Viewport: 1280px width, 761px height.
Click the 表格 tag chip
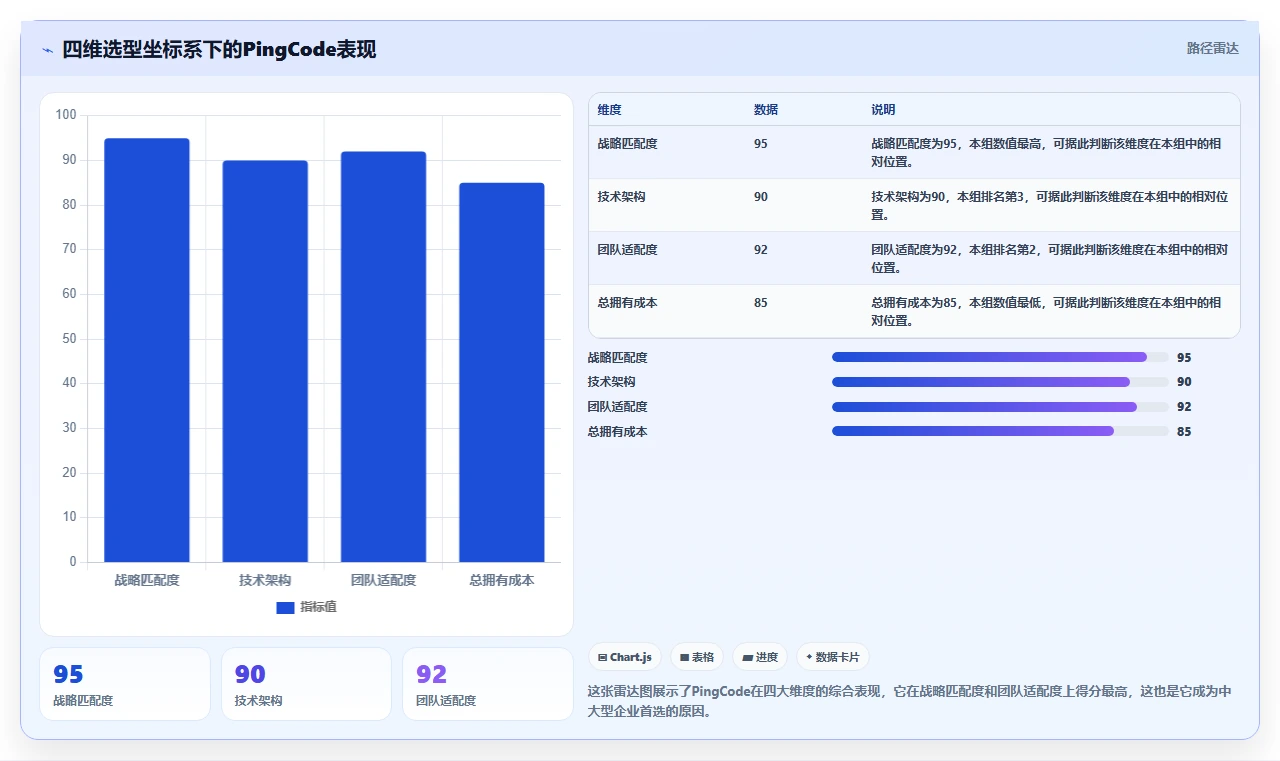[x=697, y=657]
